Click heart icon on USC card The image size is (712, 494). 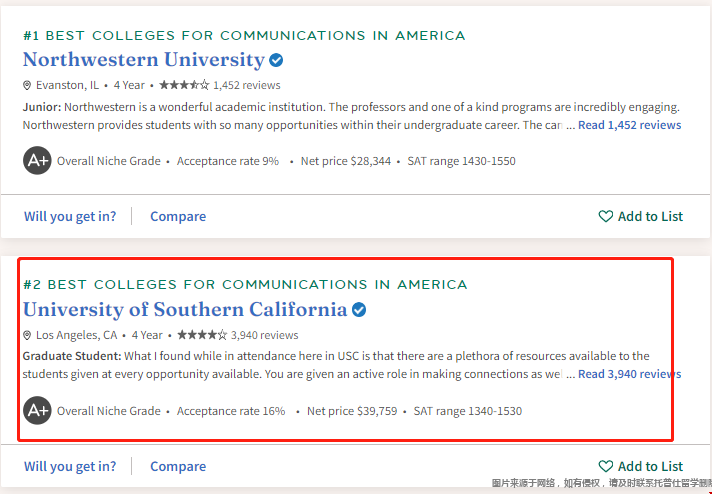(605, 466)
